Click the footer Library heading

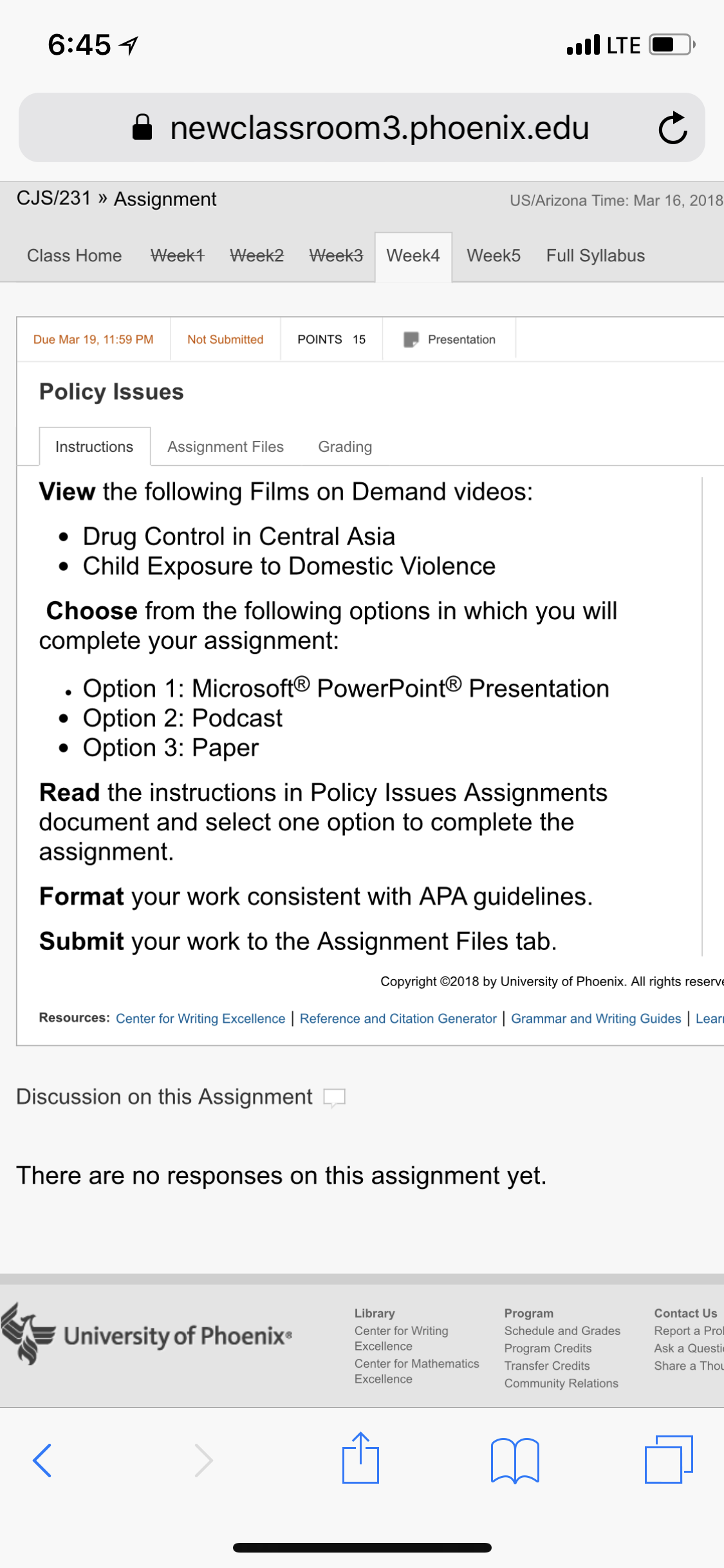pyautogui.click(x=375, y=1313)
